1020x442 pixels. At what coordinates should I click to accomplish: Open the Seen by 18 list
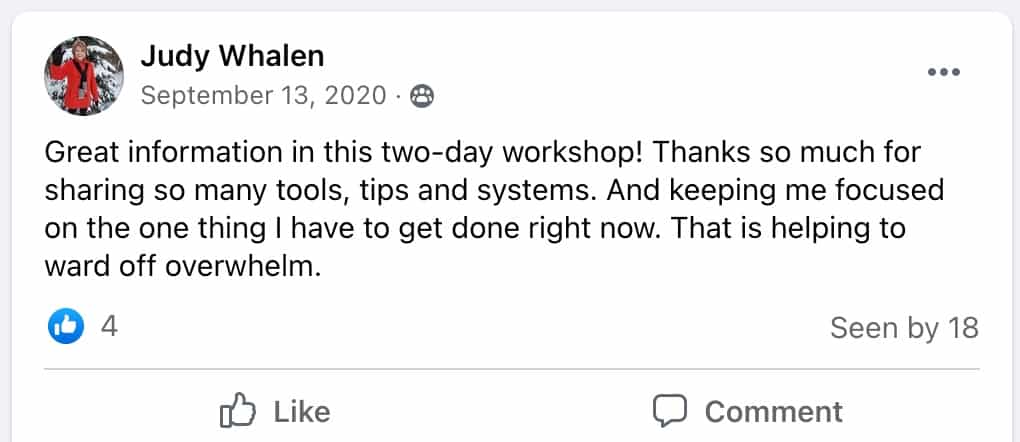click(904, 328)
